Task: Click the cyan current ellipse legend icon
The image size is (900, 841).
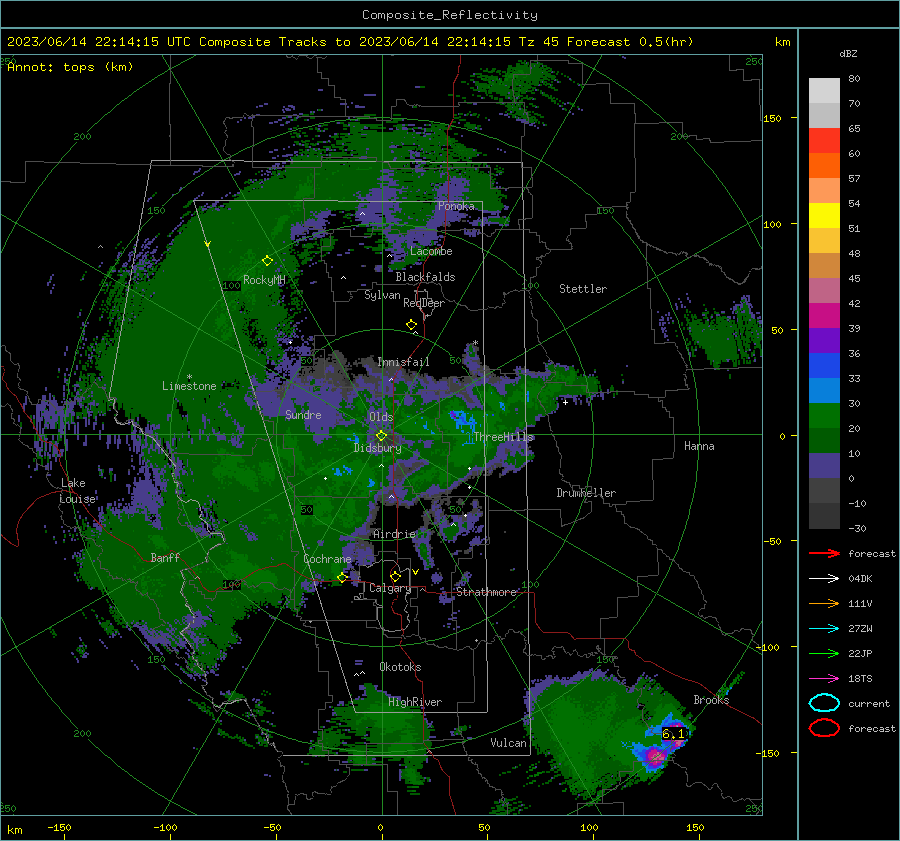Action: [x=824, y=703]
